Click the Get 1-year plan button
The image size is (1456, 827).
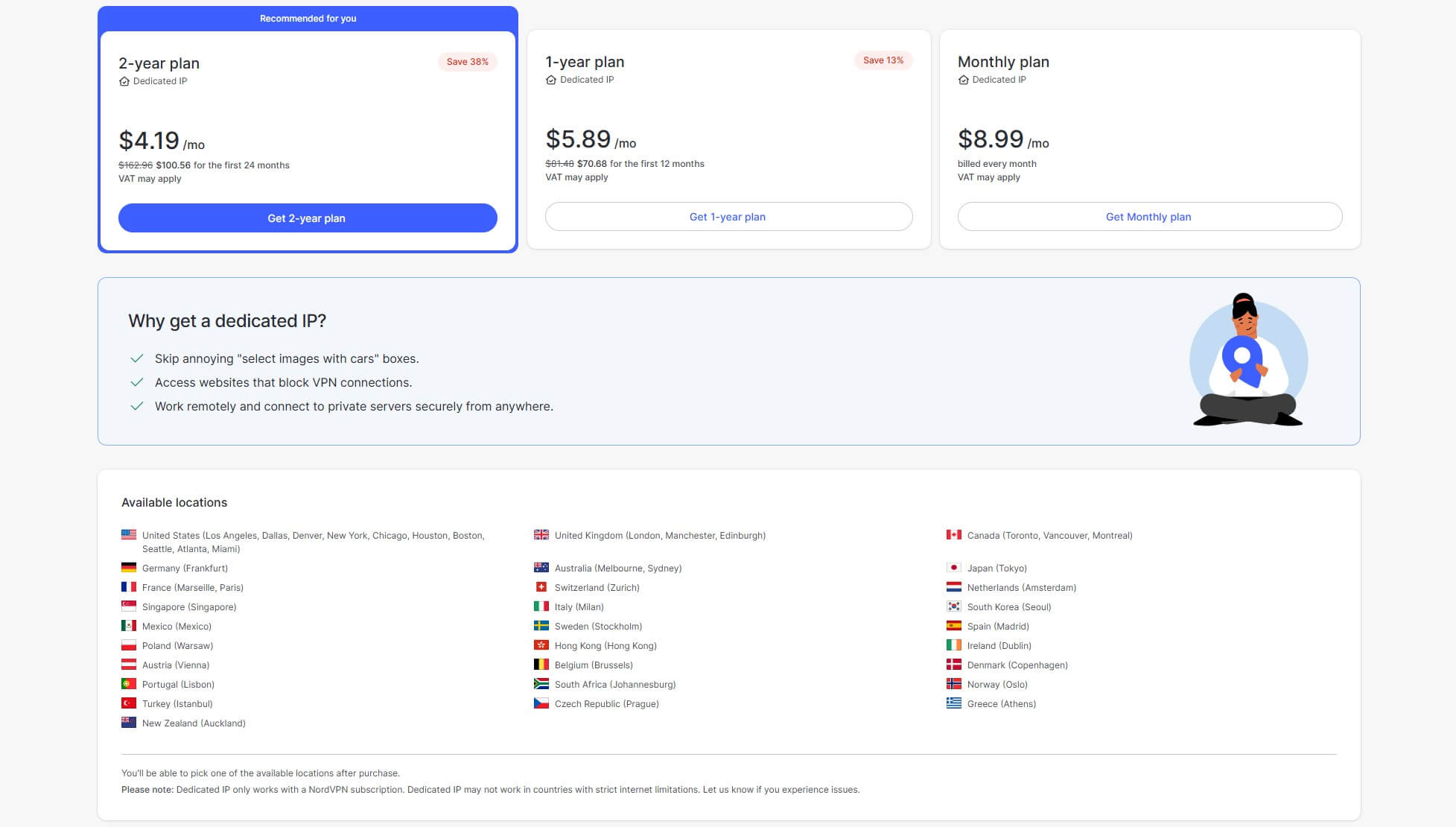[x=728, y=216]
